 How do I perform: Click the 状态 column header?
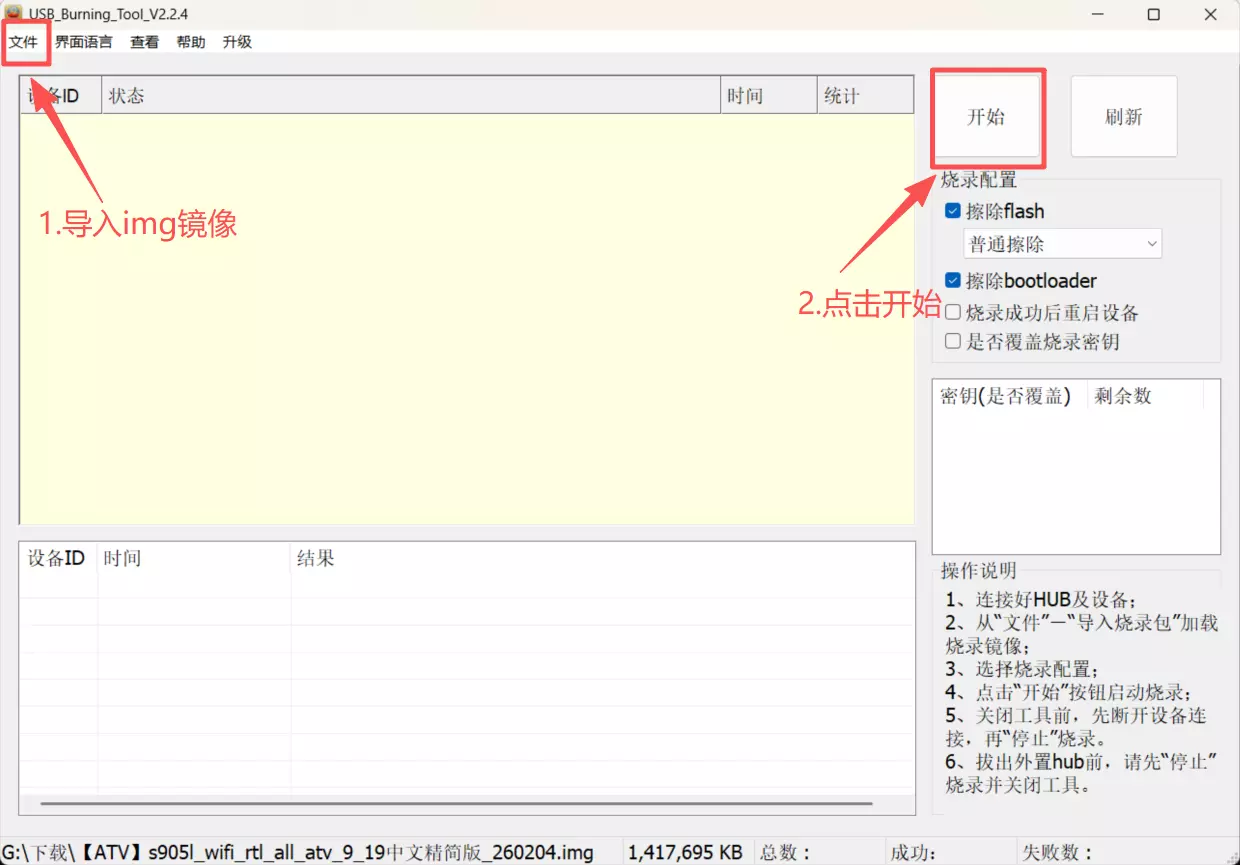(411, 96)
